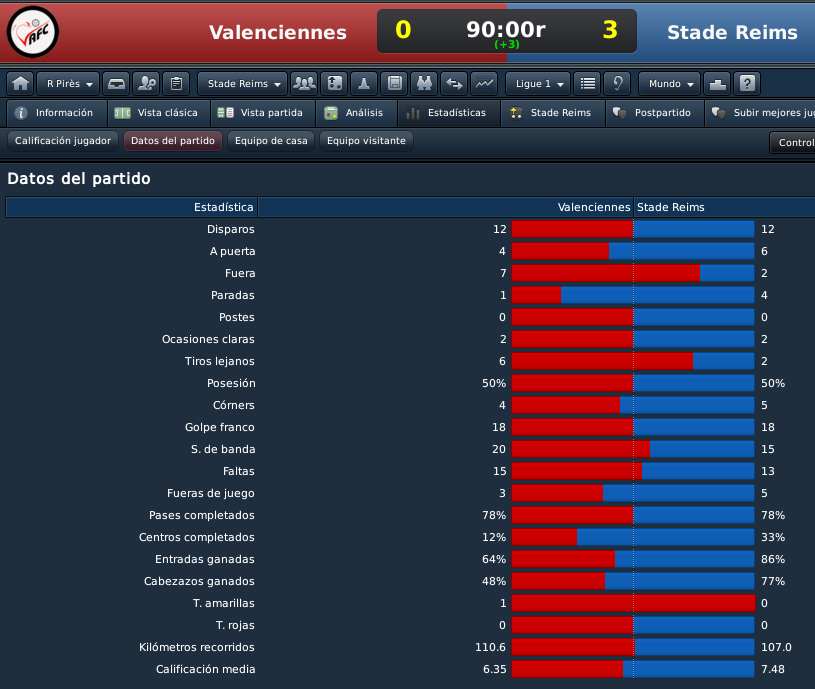Open the help question mark icon
Viewport: 815px width, 689px height.
[747, 84]
